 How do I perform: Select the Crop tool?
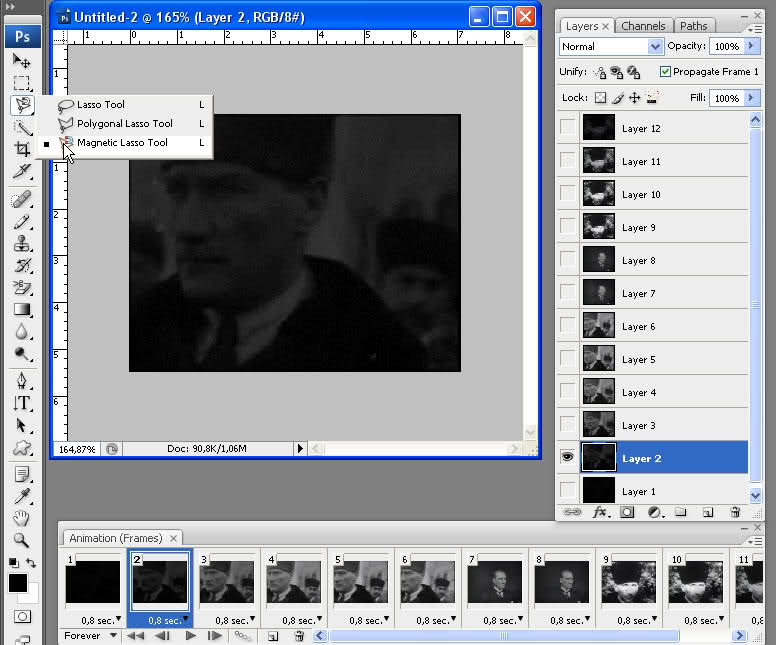coord(21,150)
